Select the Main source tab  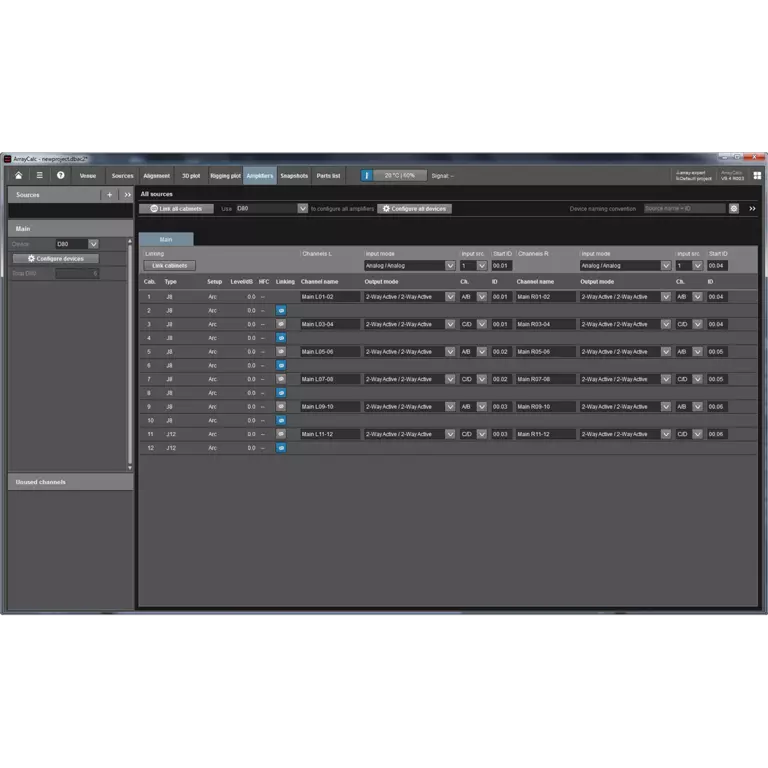(x=166, y=240)
